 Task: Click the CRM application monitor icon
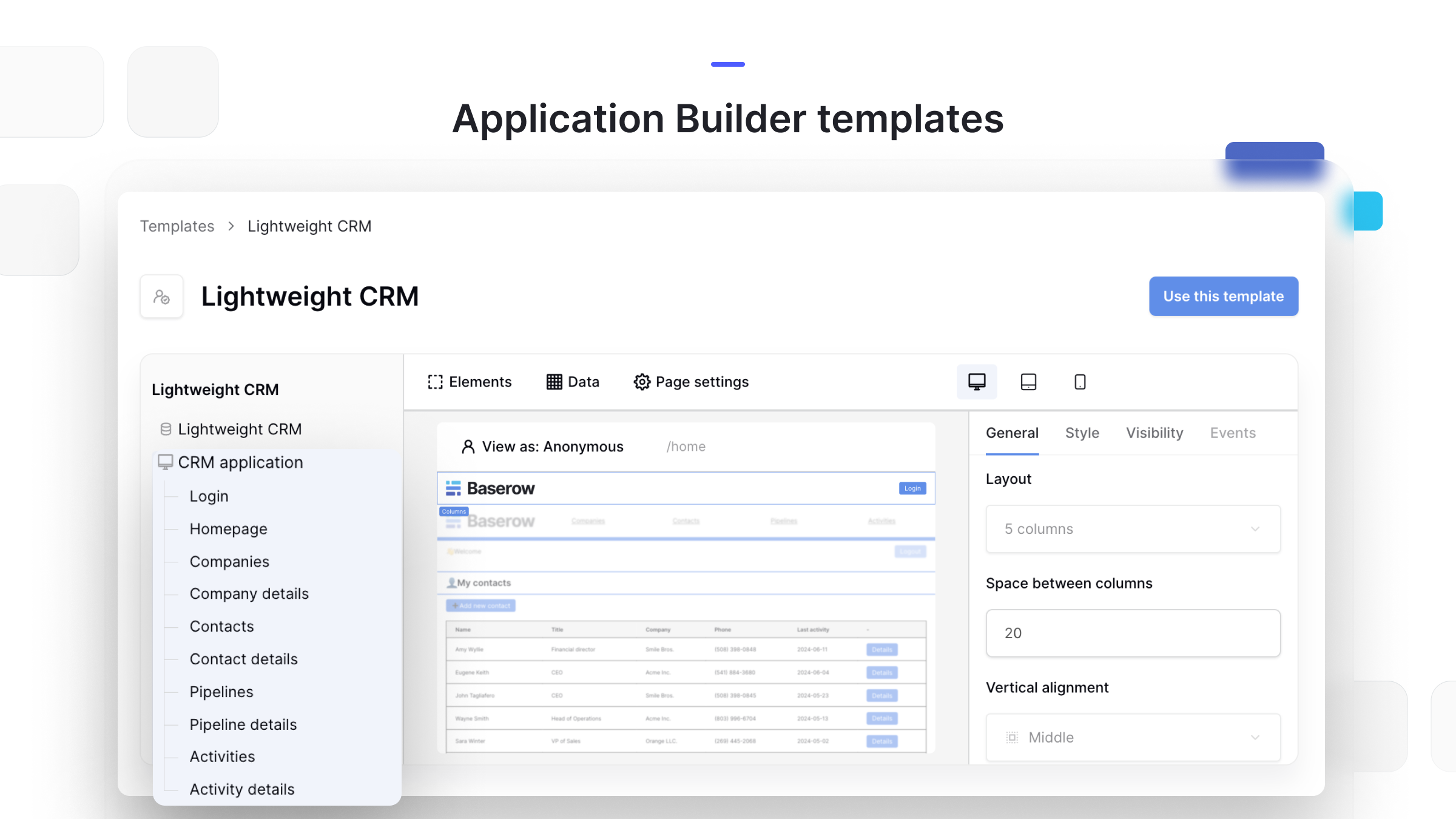click(x=164, y=462)
